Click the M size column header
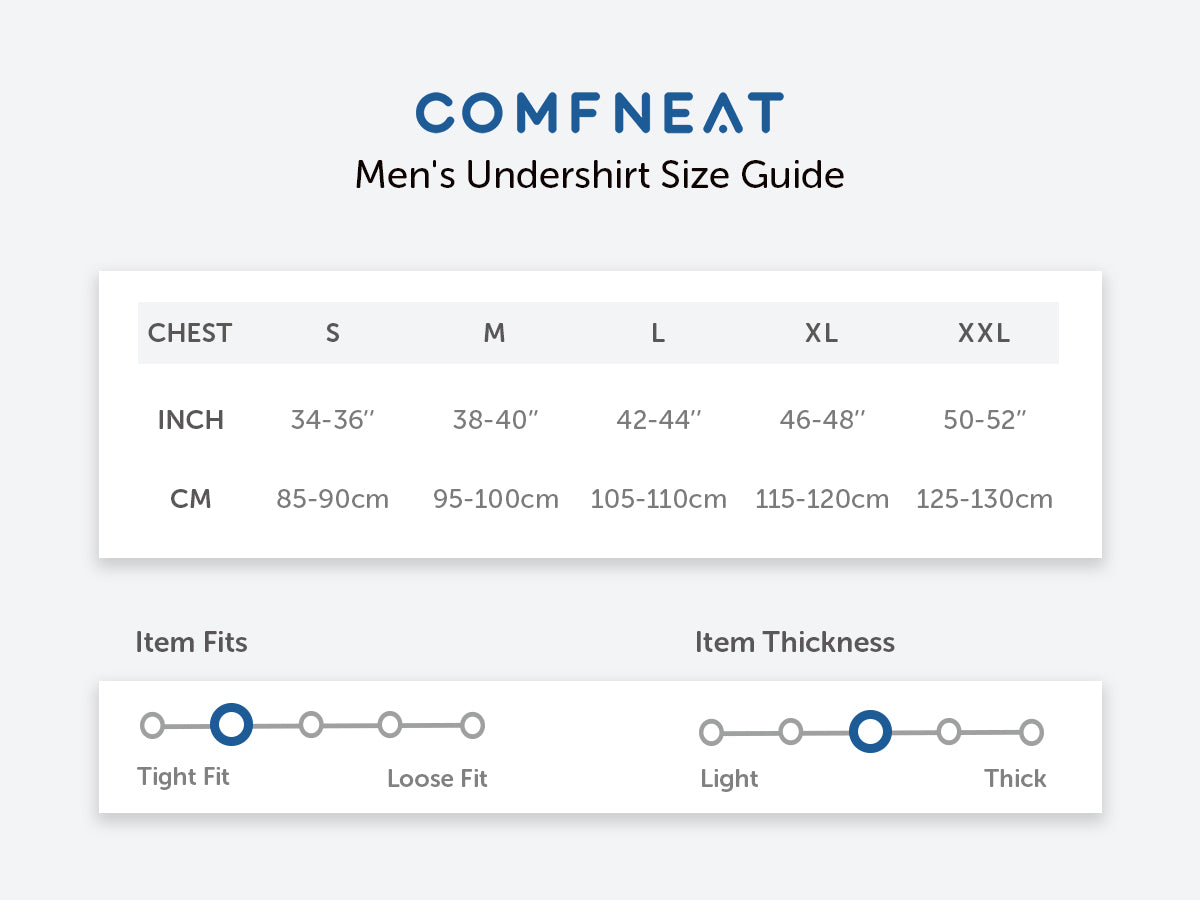1200x900 pixels. pyautogui.click(x=495, y=333)
